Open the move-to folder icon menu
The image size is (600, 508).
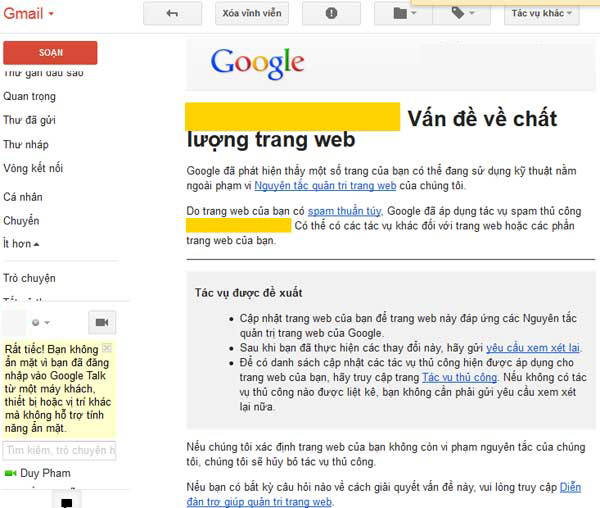coord(403,13)
